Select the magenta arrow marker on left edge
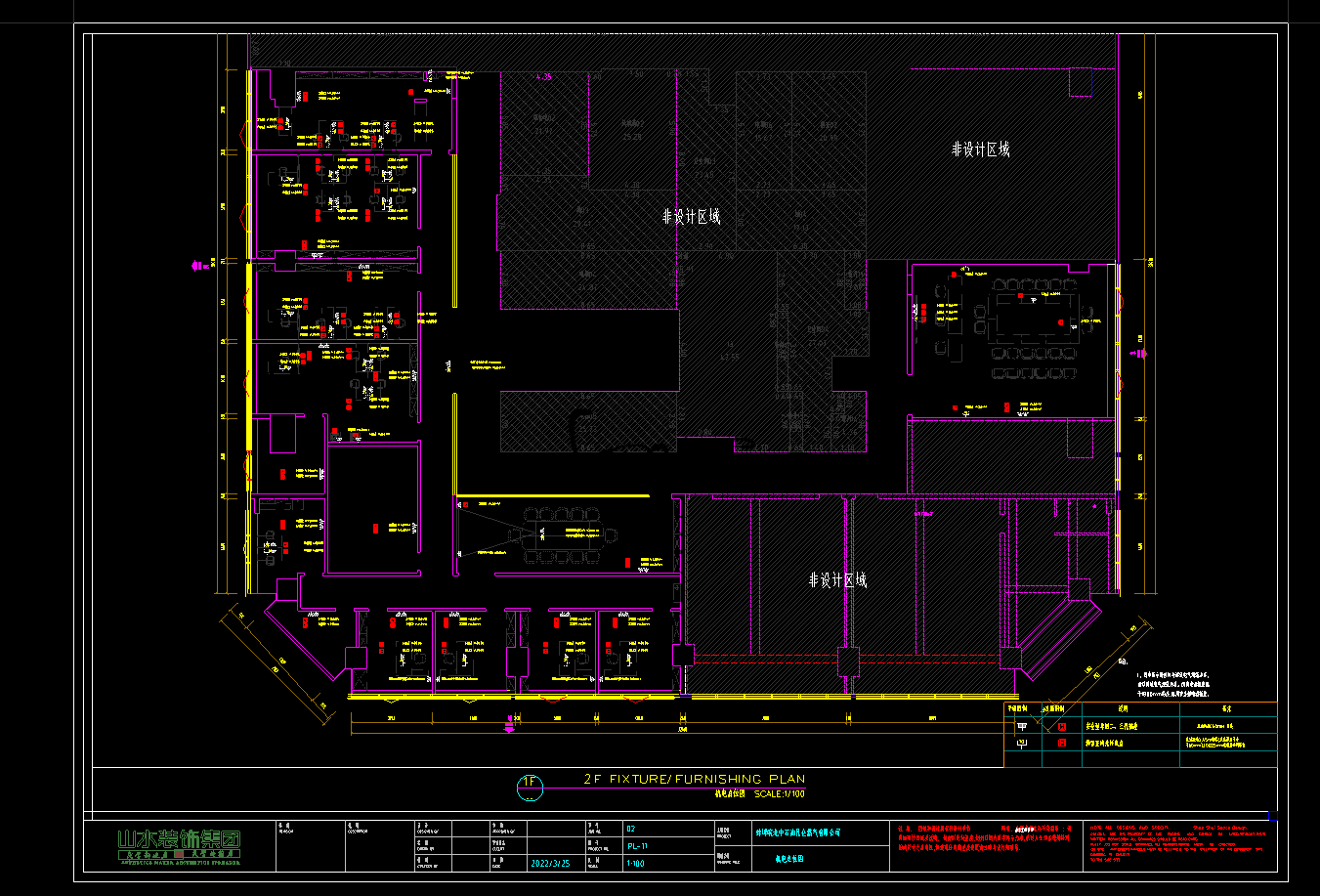Image resolution: width=1320 pixels, height=896 pixels. click(194, 263)
